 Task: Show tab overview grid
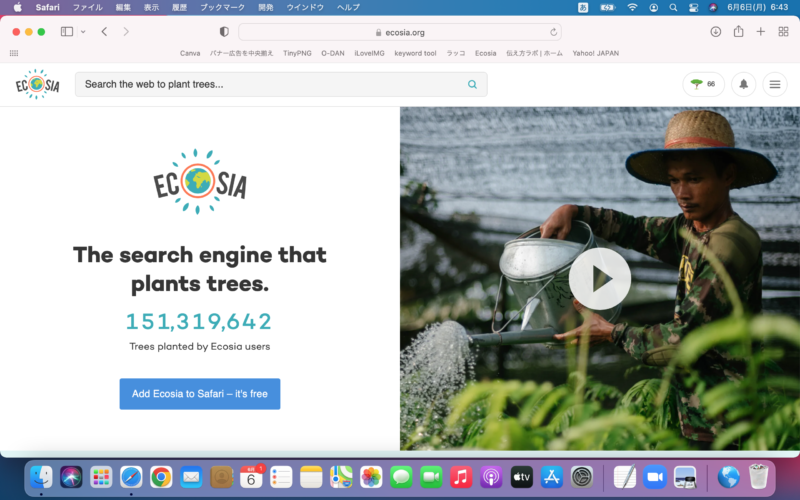(x=783, y=32)
